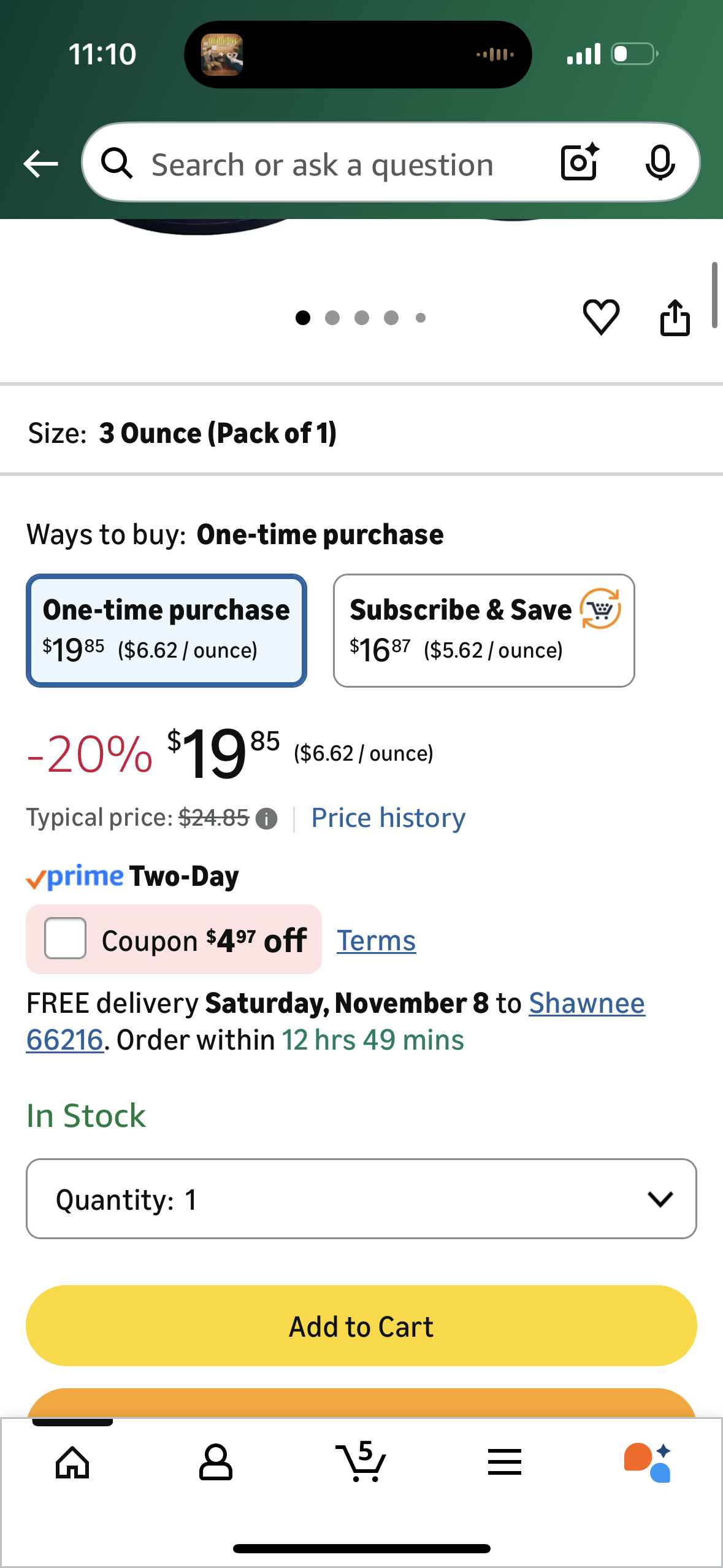Image resolution: width=723 pixels, height=1568 pixels.
Task: Tap the microphone voice search icon
Action: pyautogui.click(x=660, y=163)
